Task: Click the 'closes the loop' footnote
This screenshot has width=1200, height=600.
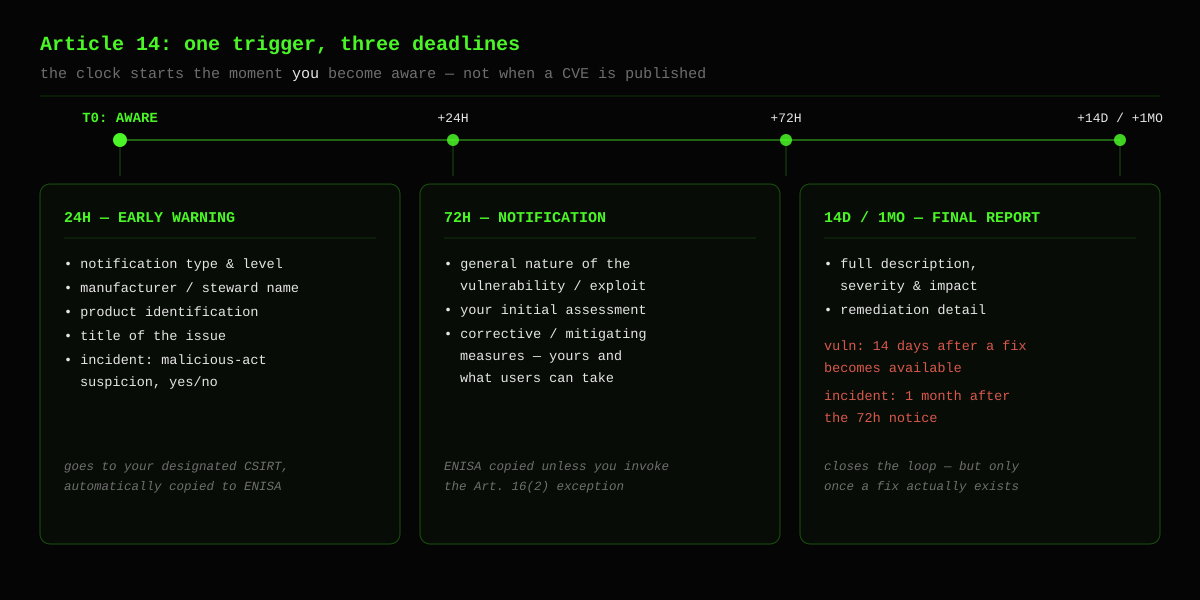Action: coord(921,477)
